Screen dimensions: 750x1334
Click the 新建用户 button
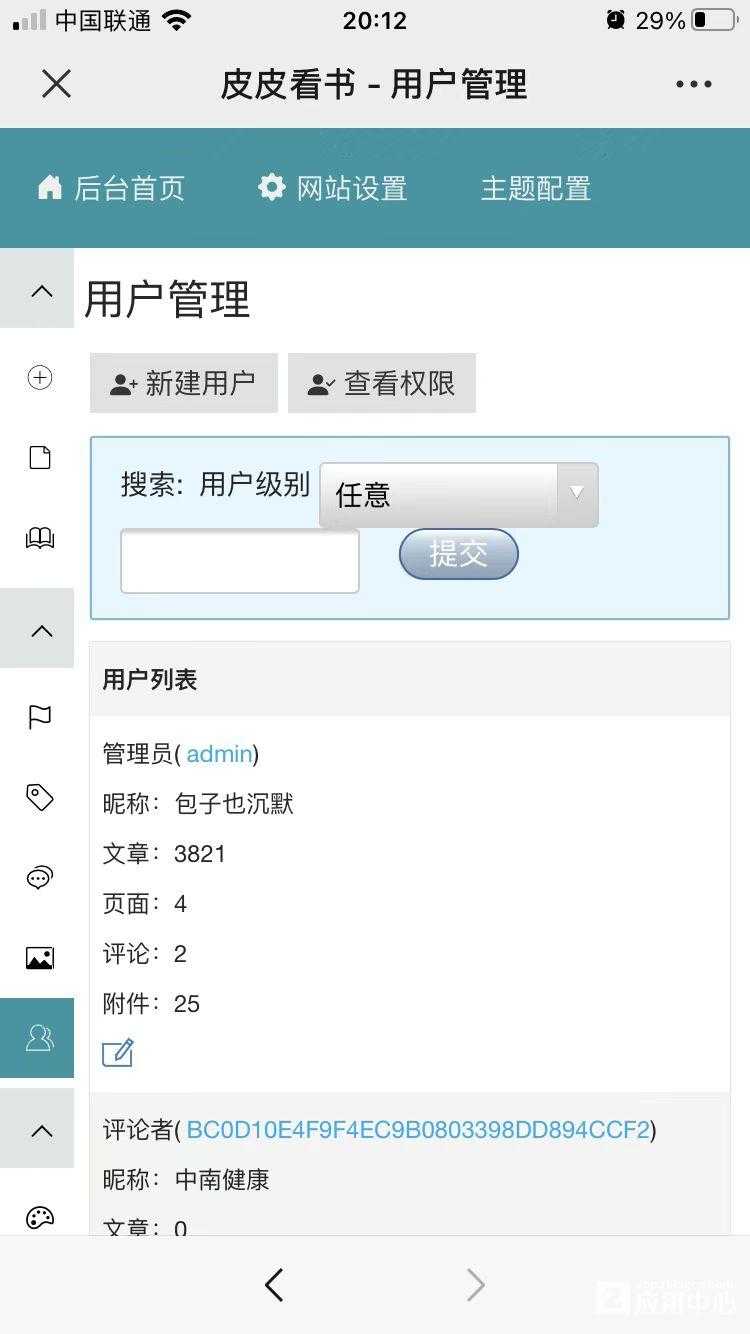coord(184,383)
